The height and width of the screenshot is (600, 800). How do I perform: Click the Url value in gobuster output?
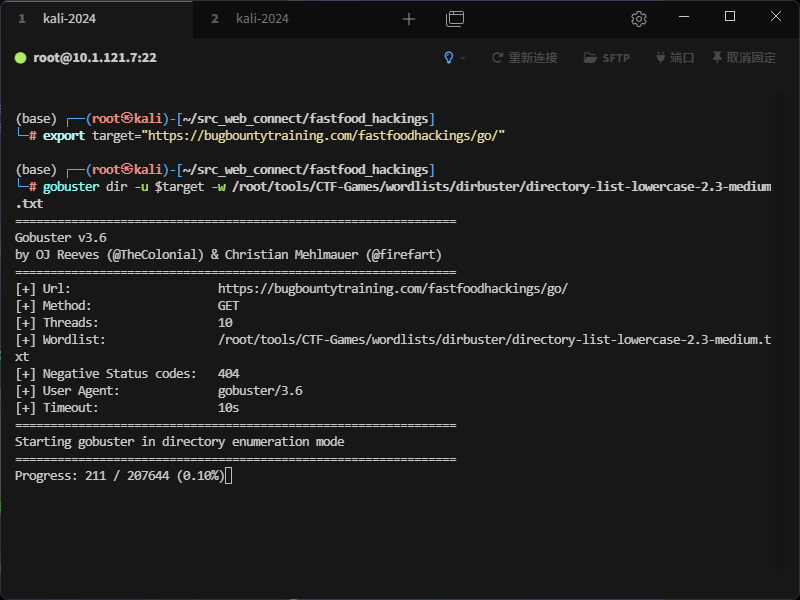click(x=392, y=288)
